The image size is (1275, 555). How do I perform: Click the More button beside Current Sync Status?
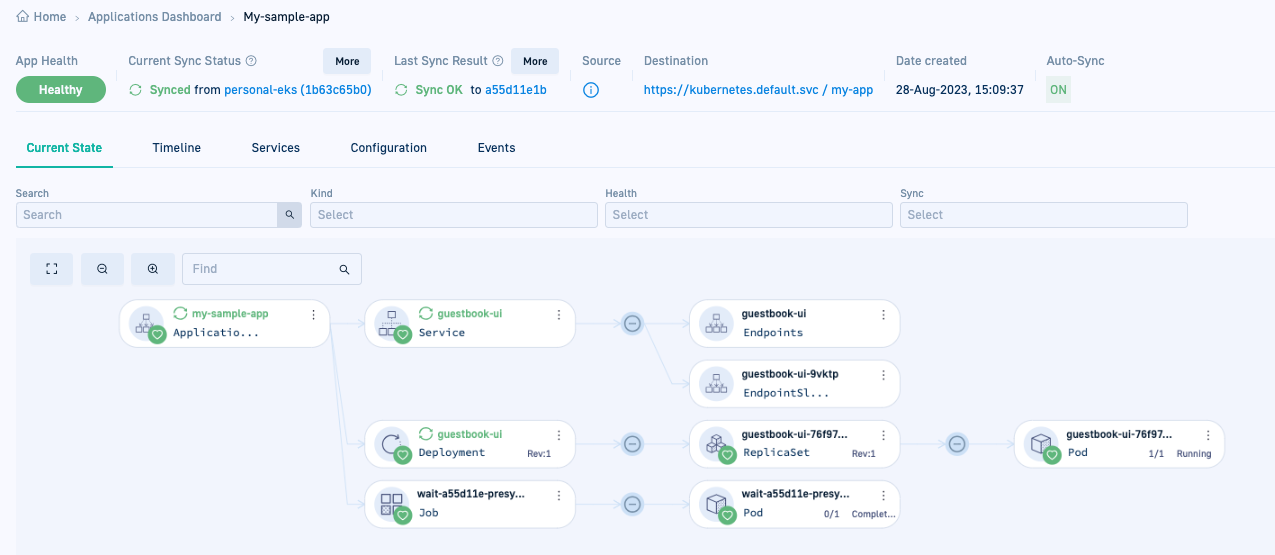[x=347, y=61]
